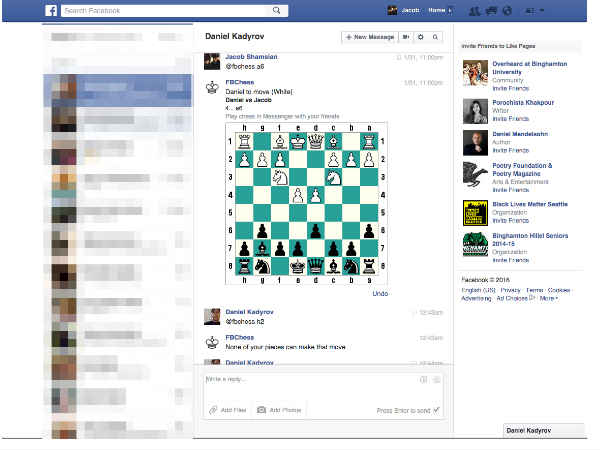Select the white knight on c3
The image size is (600, 450).
tap(333, 177)
